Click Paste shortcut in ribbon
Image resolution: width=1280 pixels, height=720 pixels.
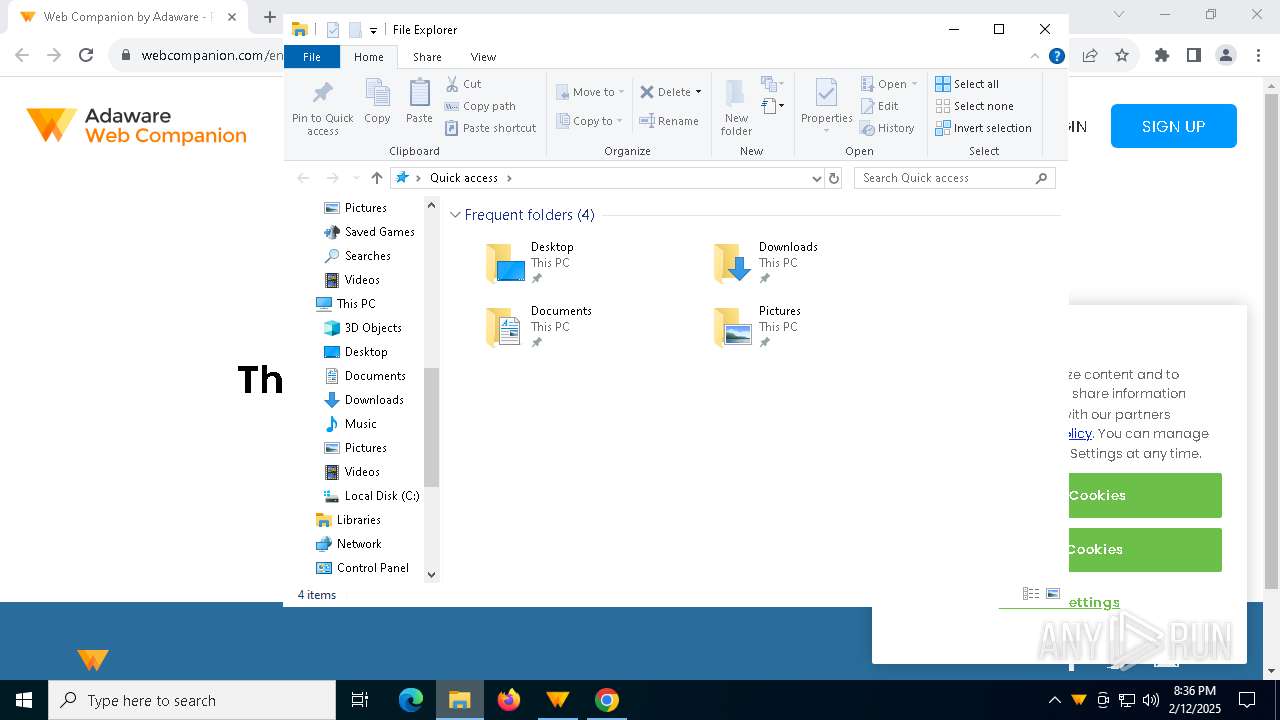pyautogui.click(x=490, y=128)
